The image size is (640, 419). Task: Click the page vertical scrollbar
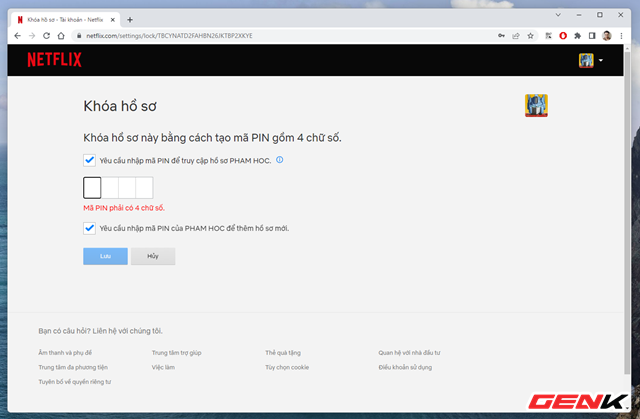pos(627,212)
